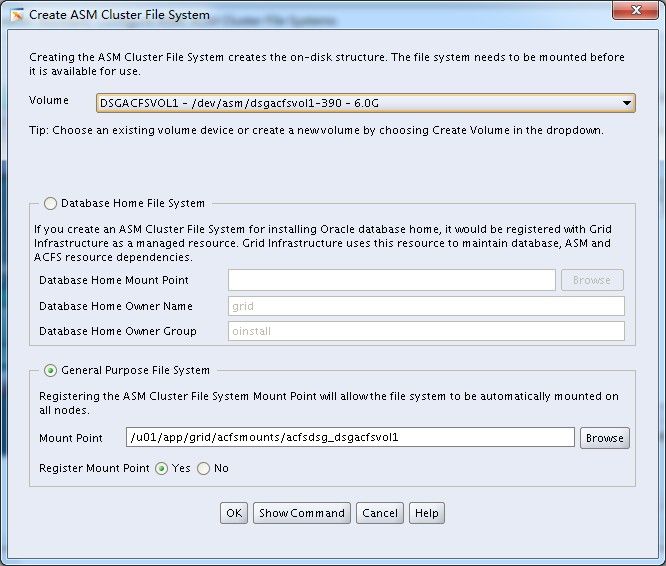Click the 'Mount Point' label
Image resolution: width=666 pixels, height=566 pixels.
pyautogui.click(x=71, y=438)
